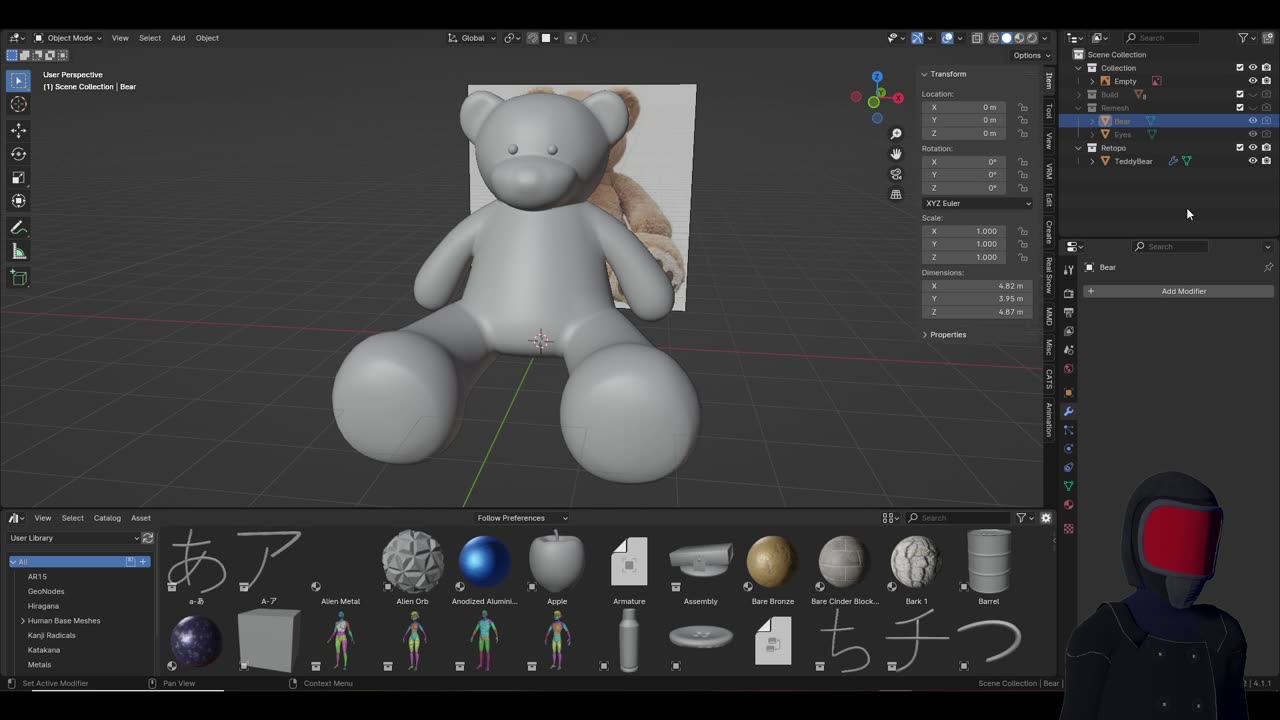
Task: Open the viewport Options dropdown
Action: (1031, 55)
